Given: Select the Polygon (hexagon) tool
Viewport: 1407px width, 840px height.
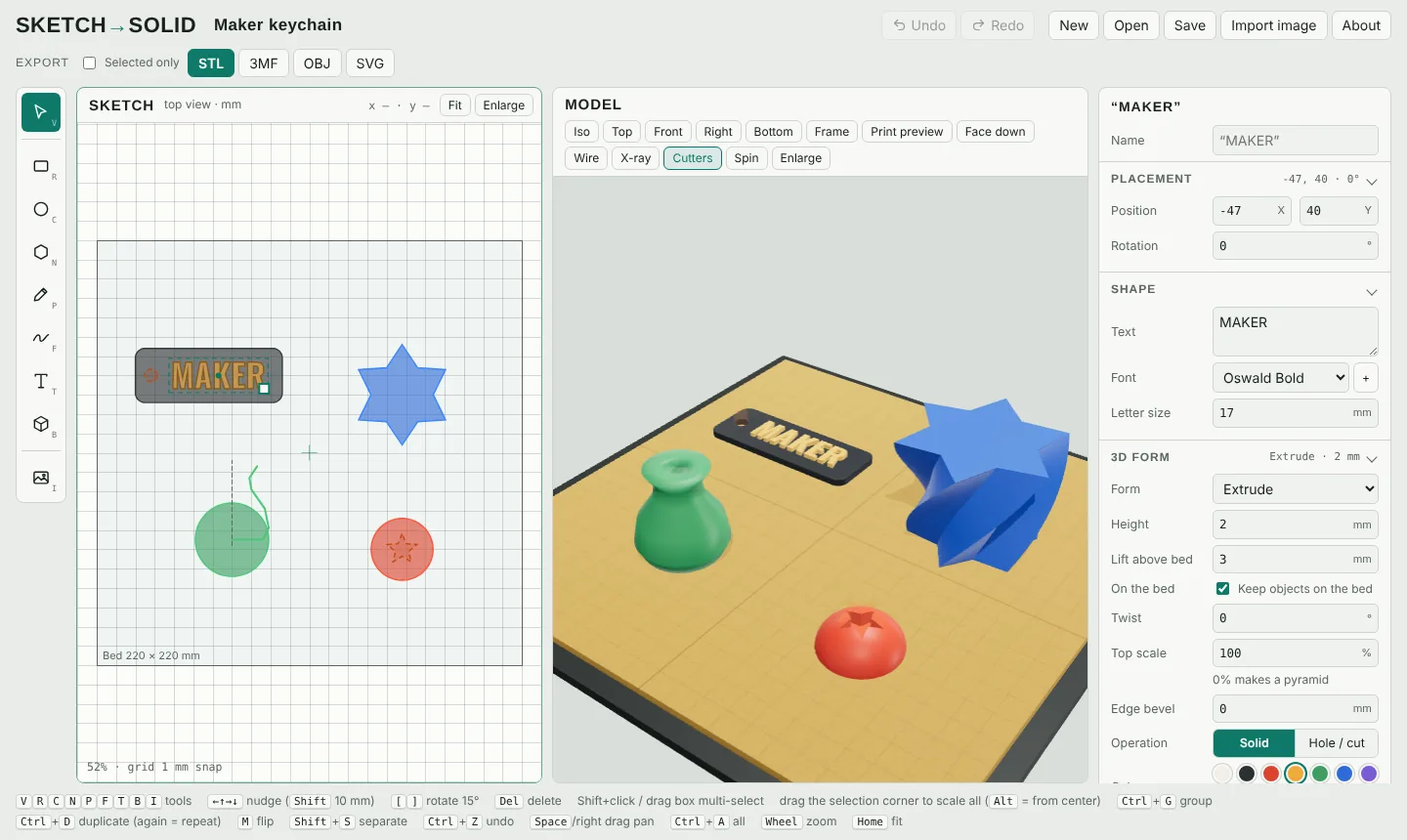Looking at the screenshot, I should click(41, 252).
